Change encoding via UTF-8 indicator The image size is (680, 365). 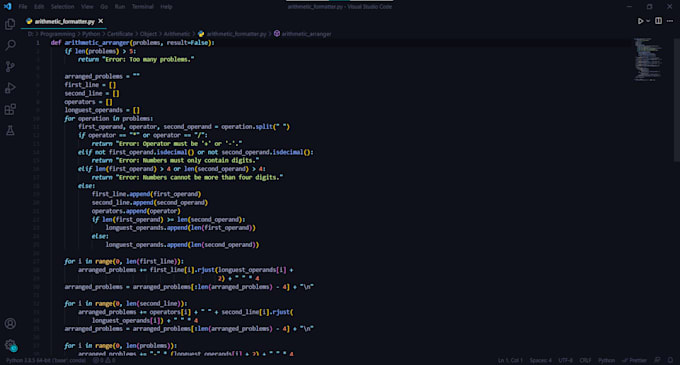pyautogui.click(x=566, y=360)
